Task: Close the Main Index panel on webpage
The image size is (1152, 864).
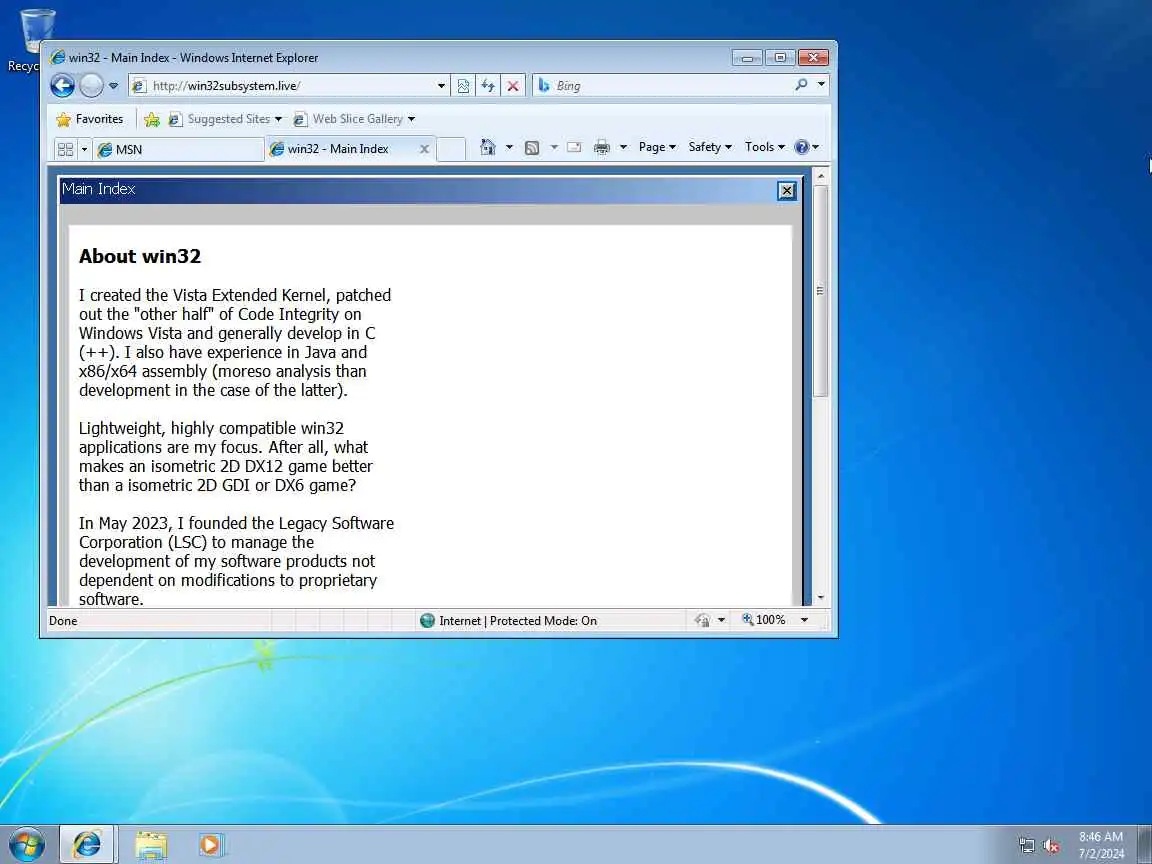Action: pyautogui.click(x=787, y=191)
